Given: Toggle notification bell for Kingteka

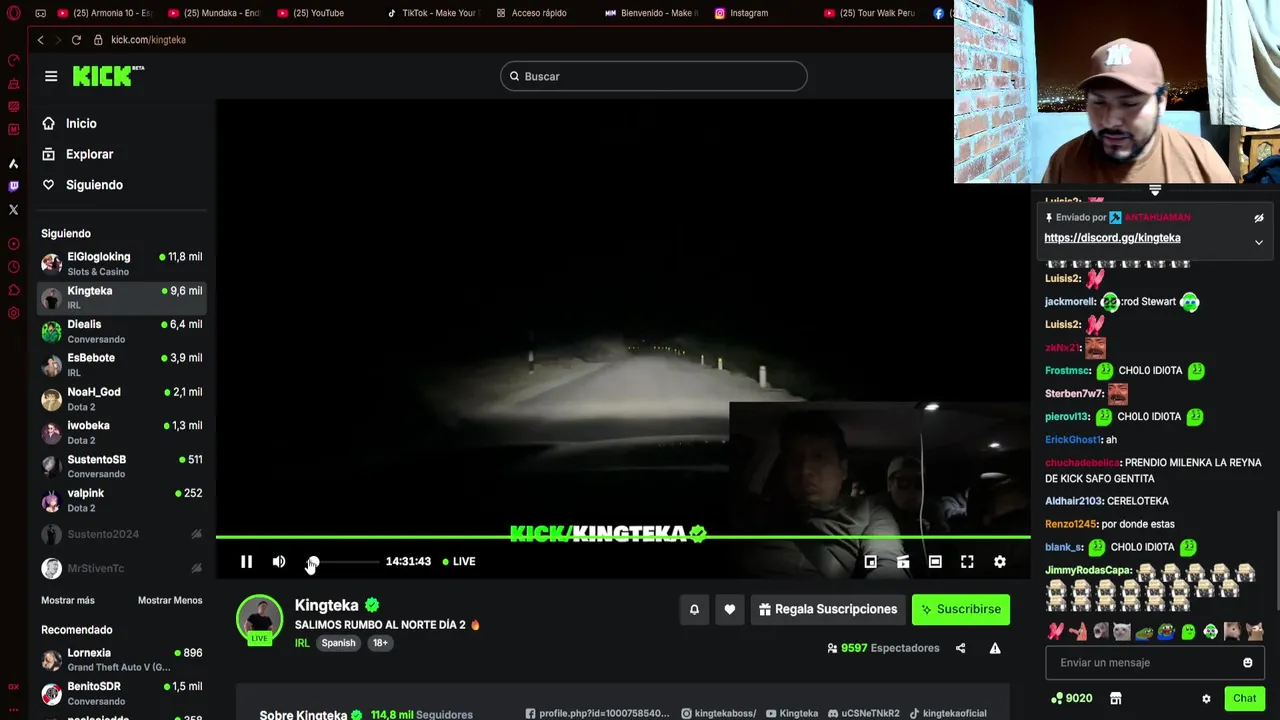Looking at the screenshot, I should click(x=694, y=609).
